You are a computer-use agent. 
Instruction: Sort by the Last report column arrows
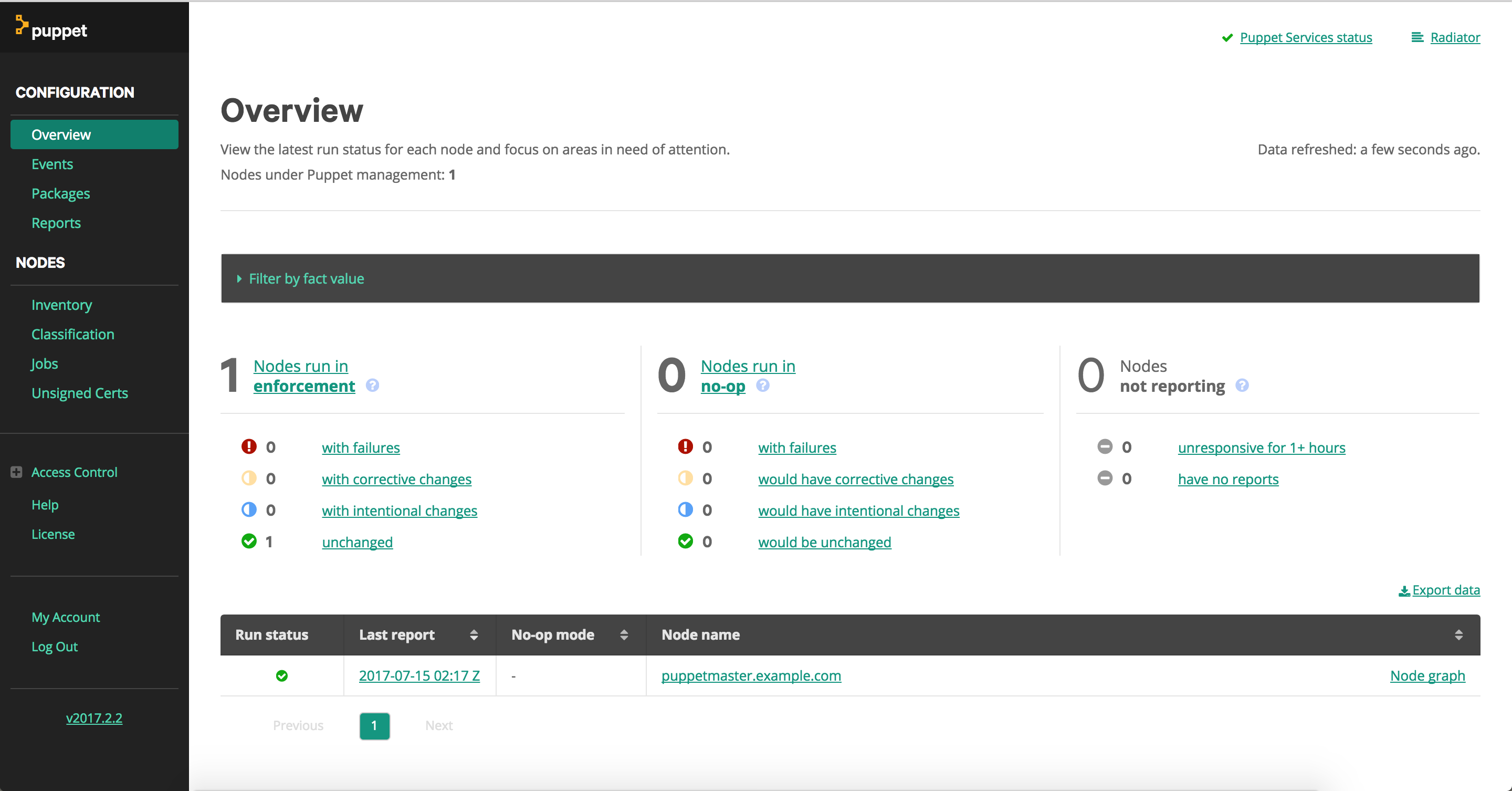pyautogui.click(x=474, y=635)
